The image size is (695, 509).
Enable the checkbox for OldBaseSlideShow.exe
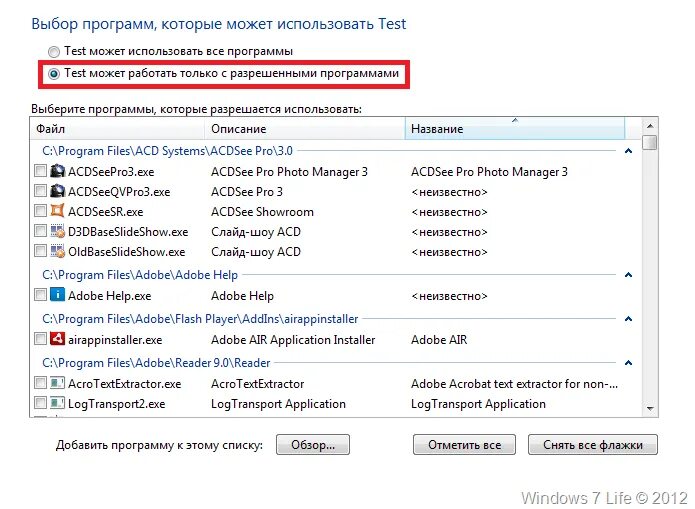[x=40, y=251]
